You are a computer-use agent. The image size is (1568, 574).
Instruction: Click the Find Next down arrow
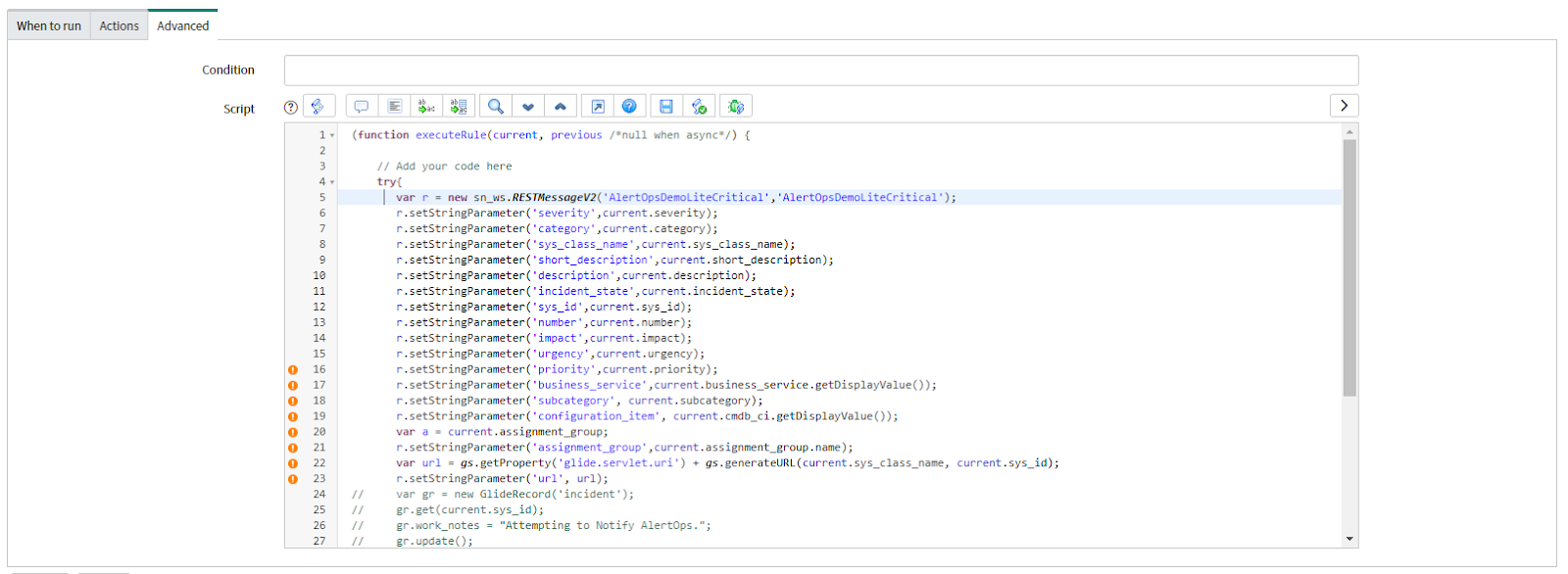[x=528, y=106]
